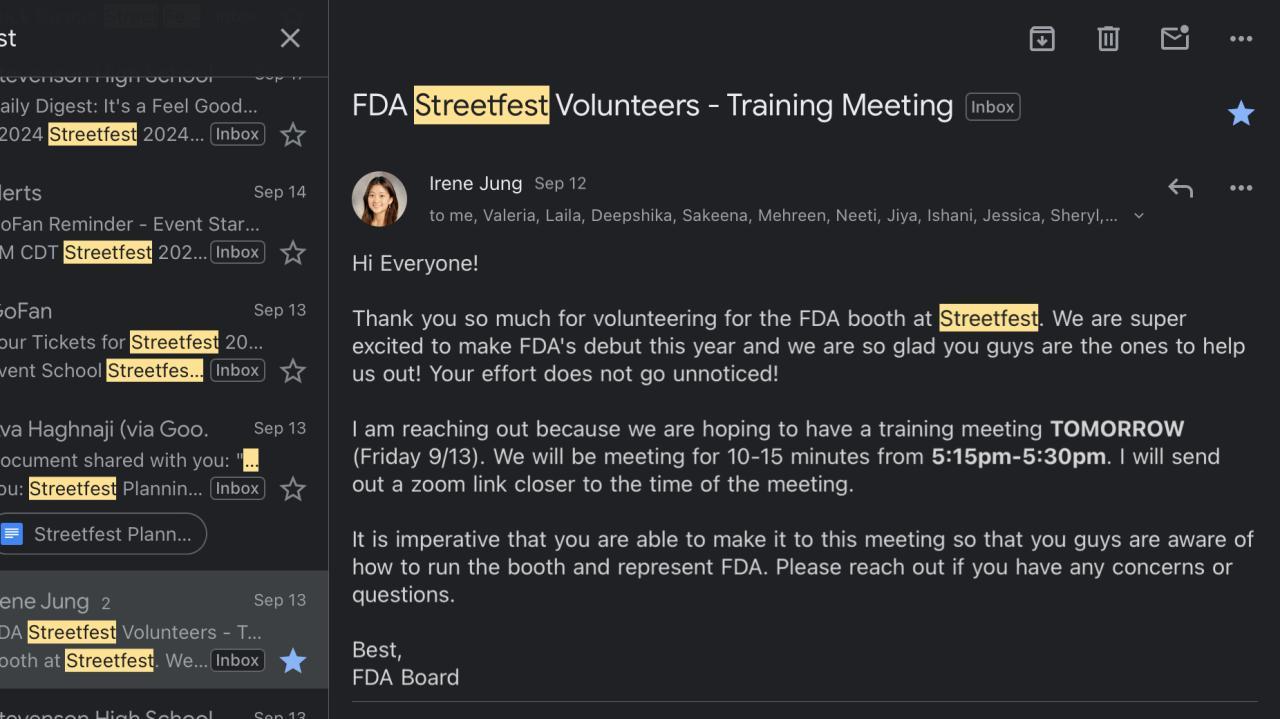Screen dimensions: 1280x719
Task: Expand the recipient details chevron
Action: [x=1138, y=216]
